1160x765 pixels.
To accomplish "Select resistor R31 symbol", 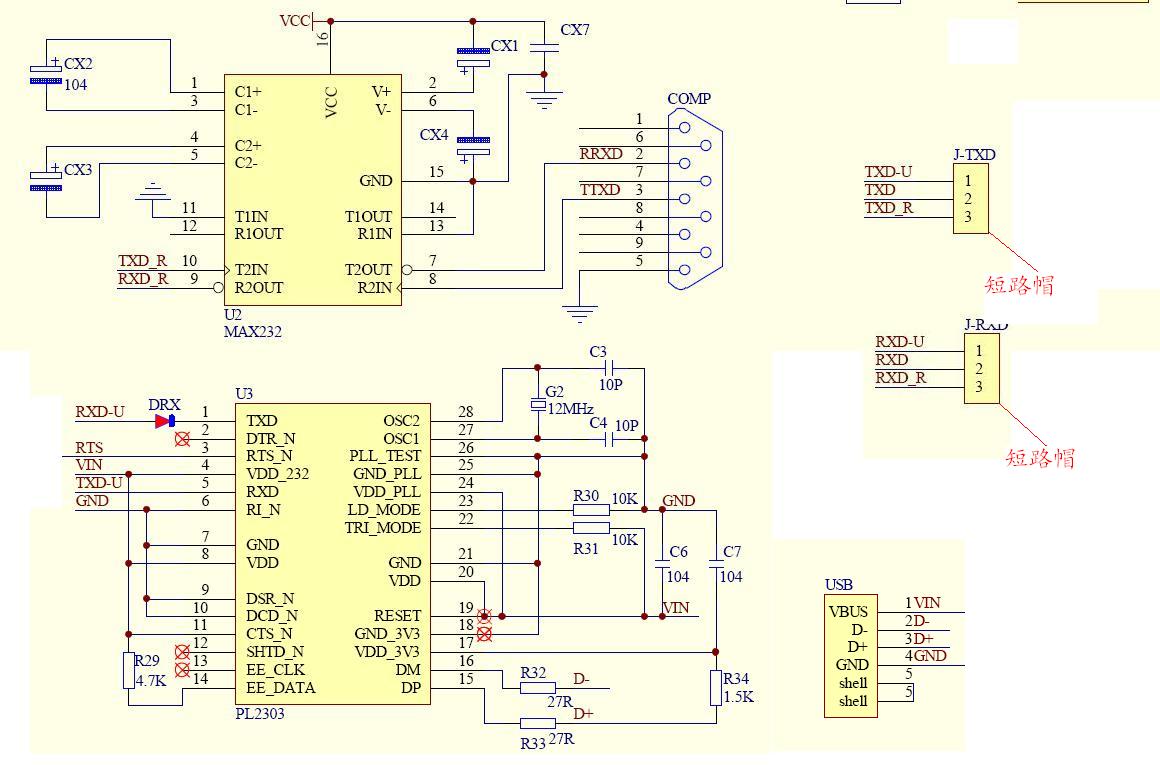I will click(x=592, y=528).
